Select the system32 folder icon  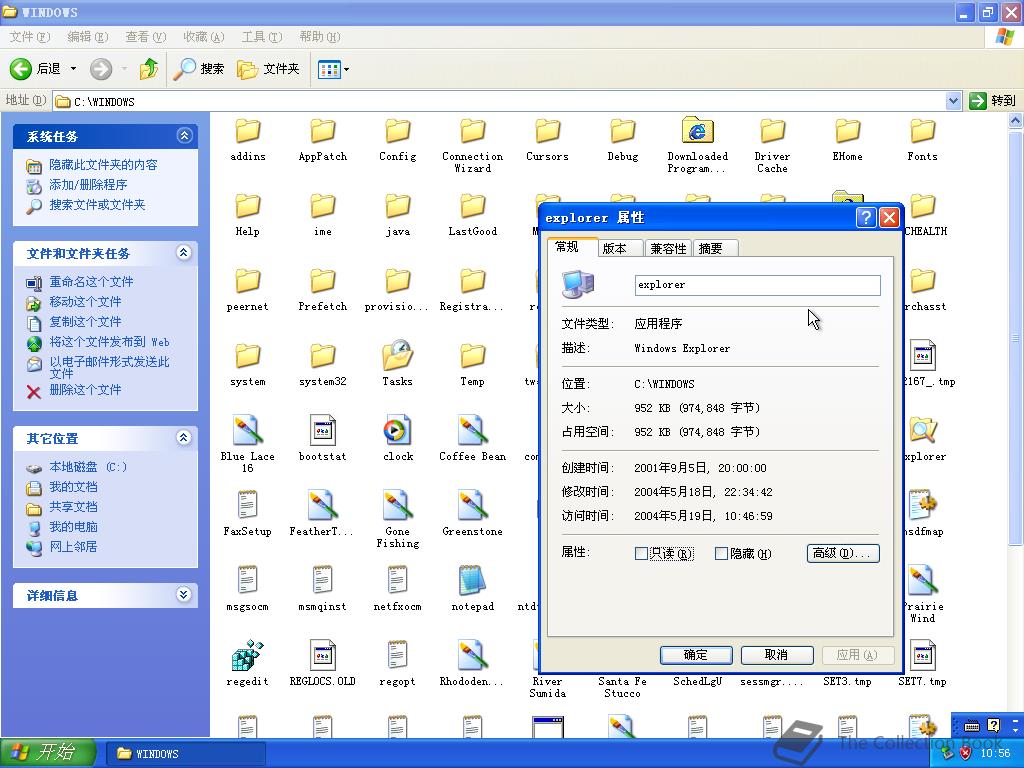[323, 356]
